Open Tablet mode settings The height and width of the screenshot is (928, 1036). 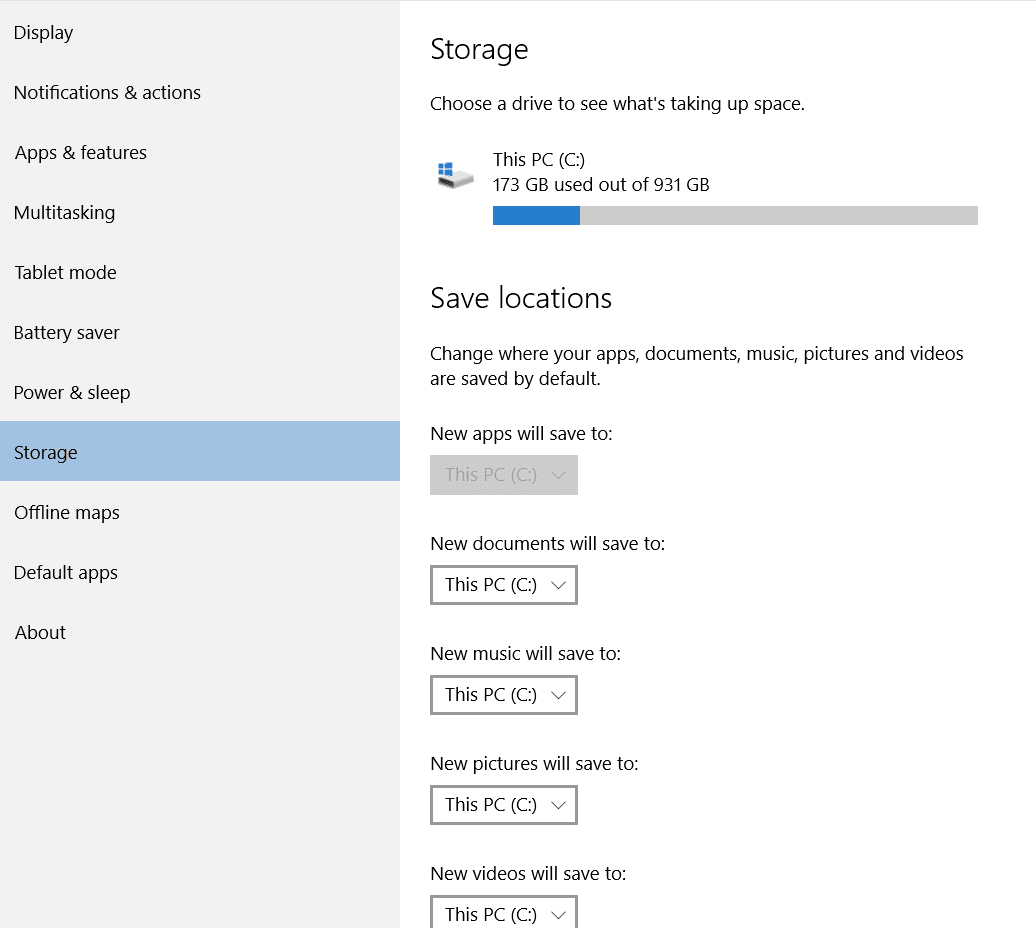[200, 273]
